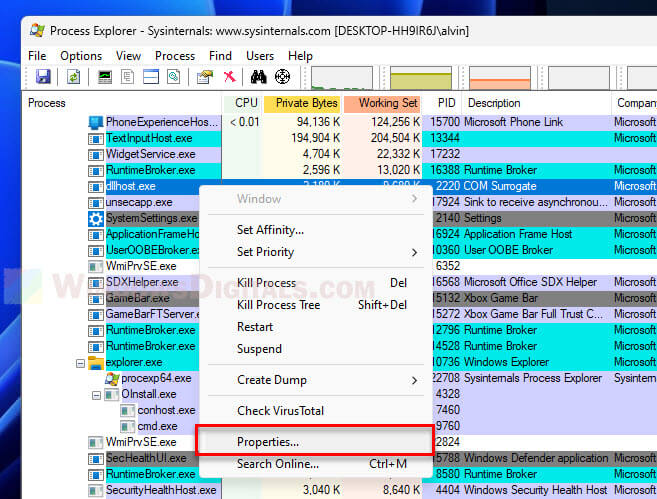
Task: Click the binoculars Find Handle icon
Action: [259, 77]
